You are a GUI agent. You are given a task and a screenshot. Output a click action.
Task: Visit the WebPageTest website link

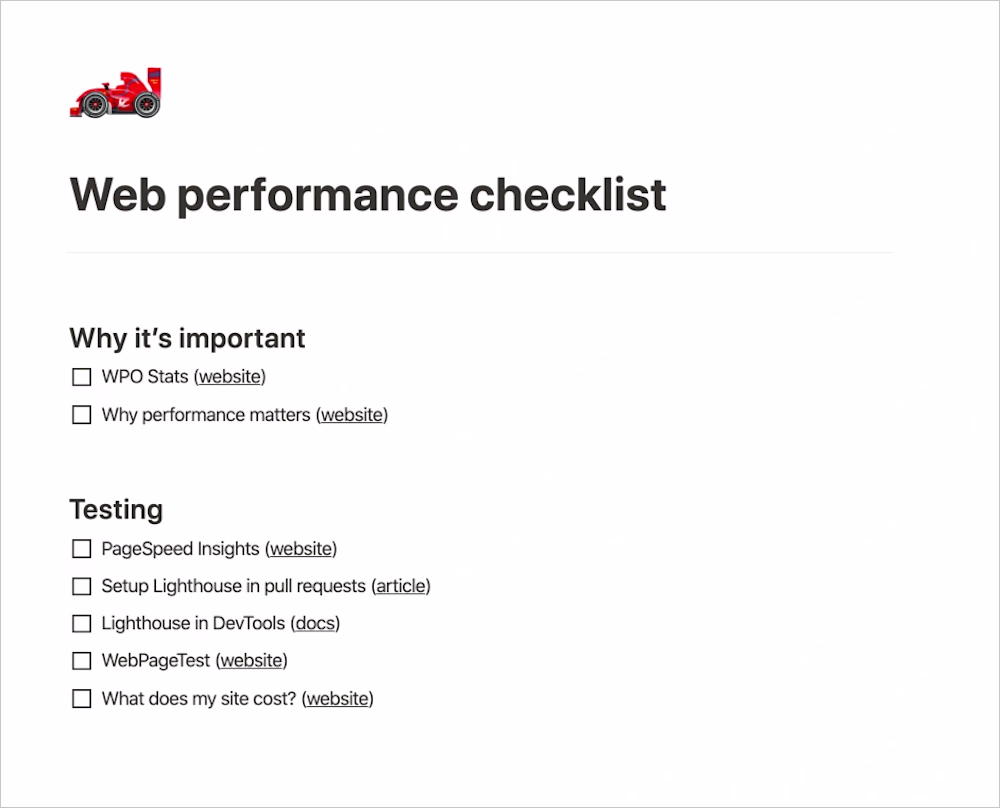[252, 661]
